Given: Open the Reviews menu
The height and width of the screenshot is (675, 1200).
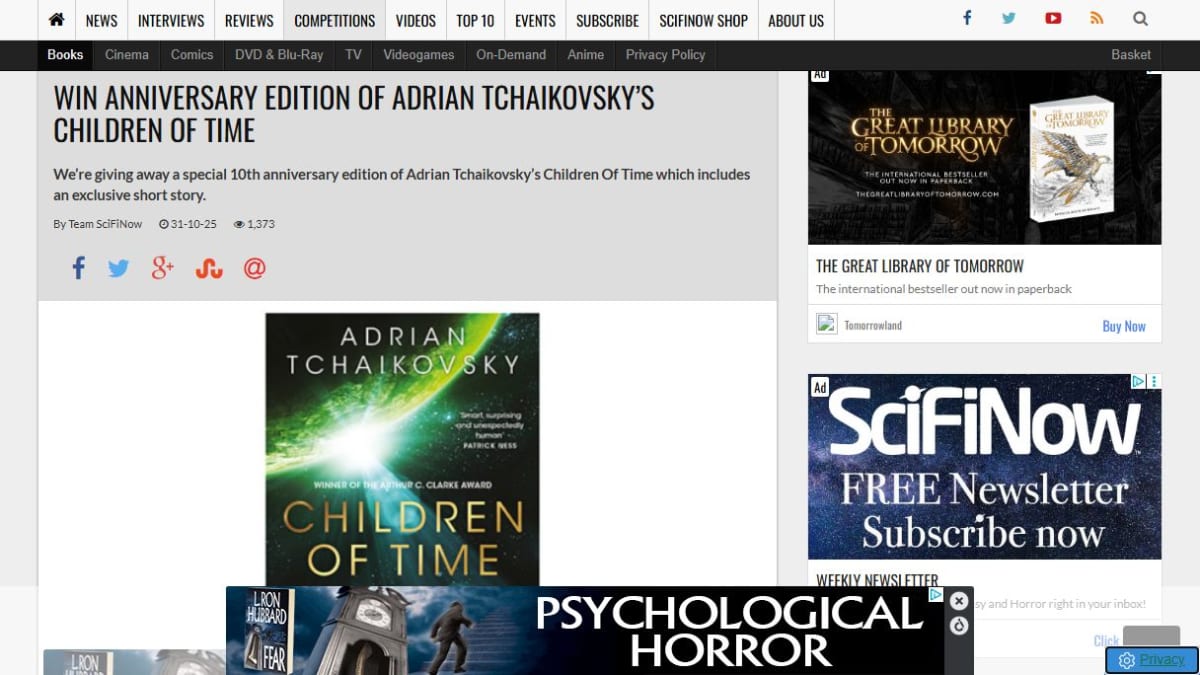Looking at the screenshot, I should point(249,20).
